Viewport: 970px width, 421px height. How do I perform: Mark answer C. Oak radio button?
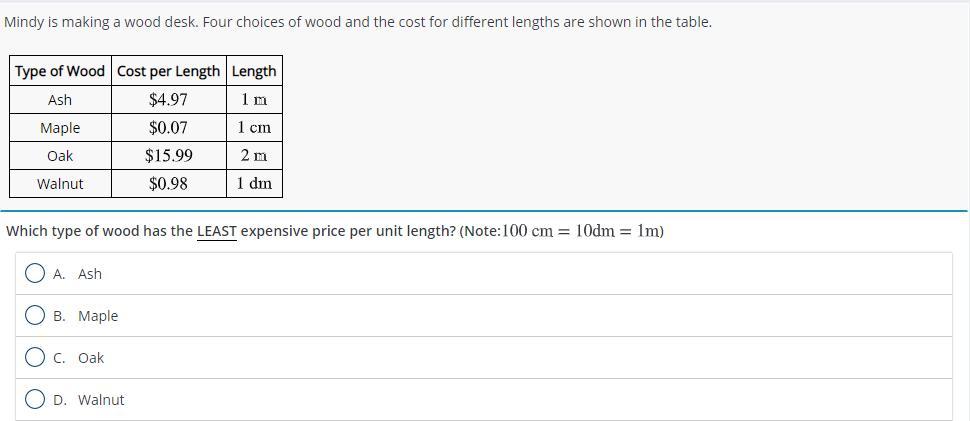[35, 357]
